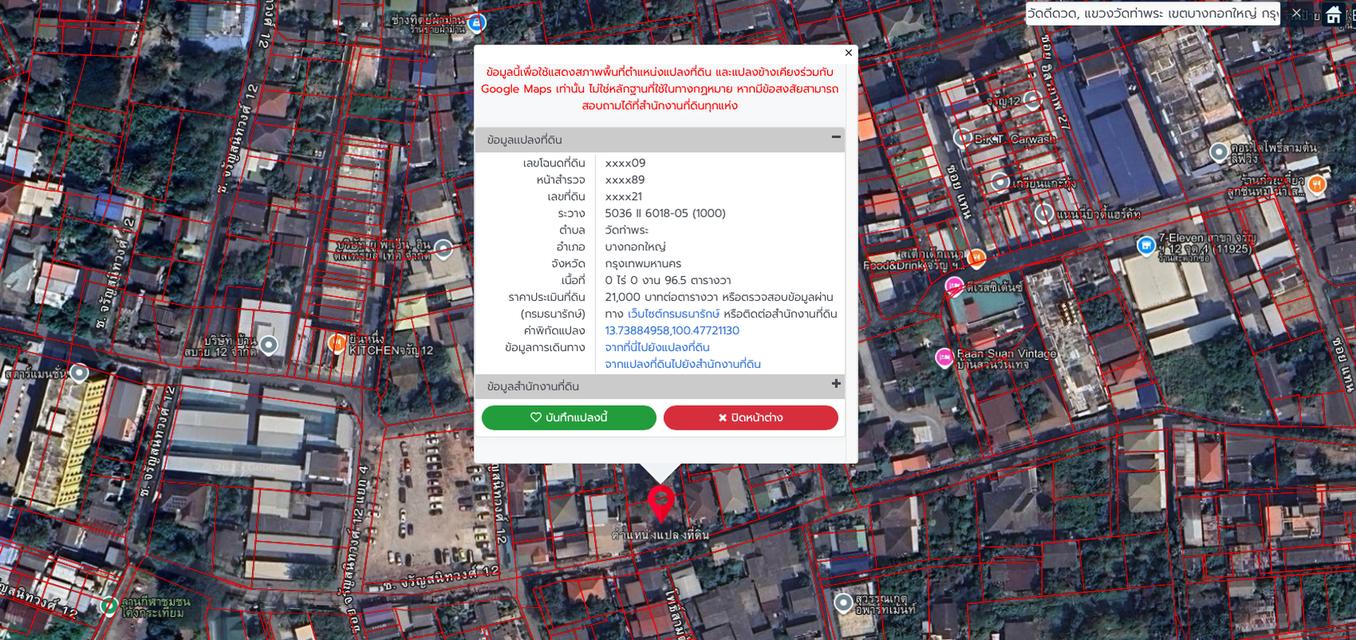1356x640 pixels.
Task: Click the address search field at top right
Action: pos(1152,14)
